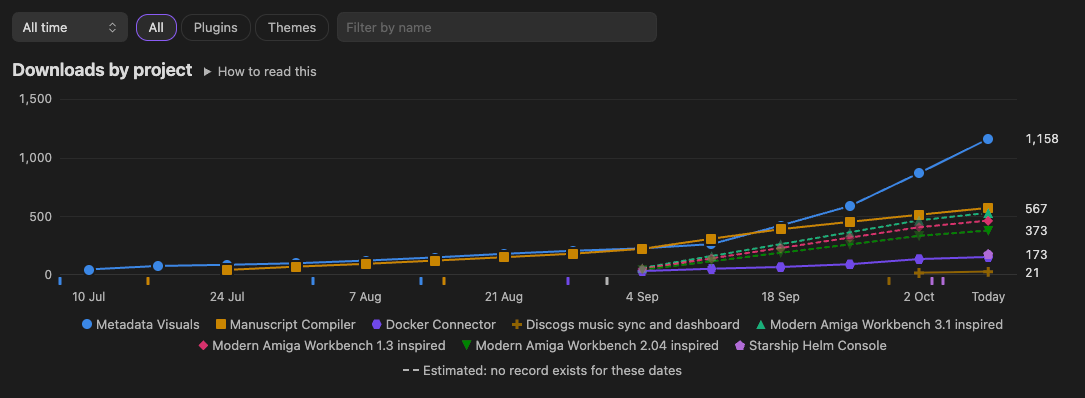Toggle Modern Amiga Workbench 1.3 inspired legend

coord(322,345)
